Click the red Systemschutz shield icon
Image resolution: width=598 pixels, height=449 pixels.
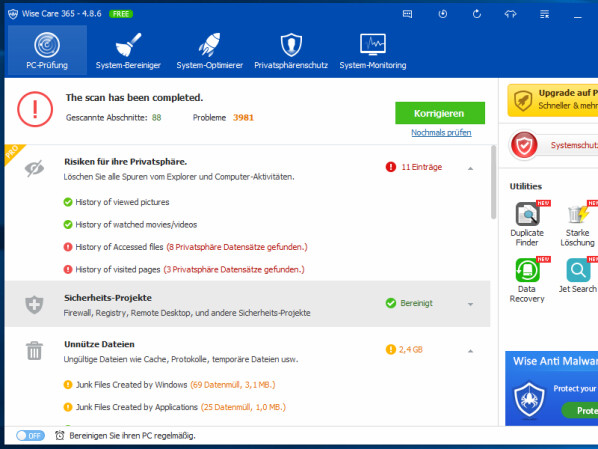[x=524, y=145]
